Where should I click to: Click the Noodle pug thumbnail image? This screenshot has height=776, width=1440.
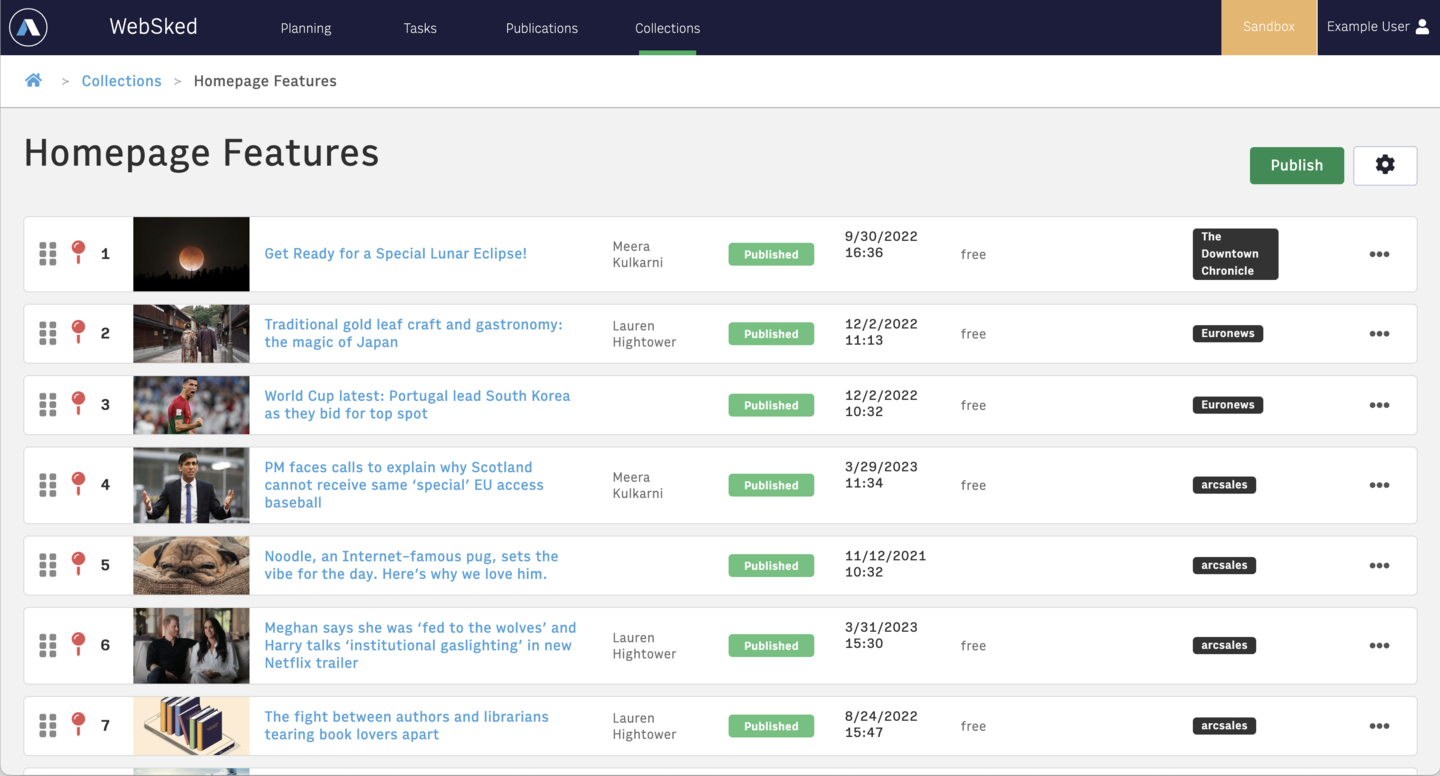point(191,565)
